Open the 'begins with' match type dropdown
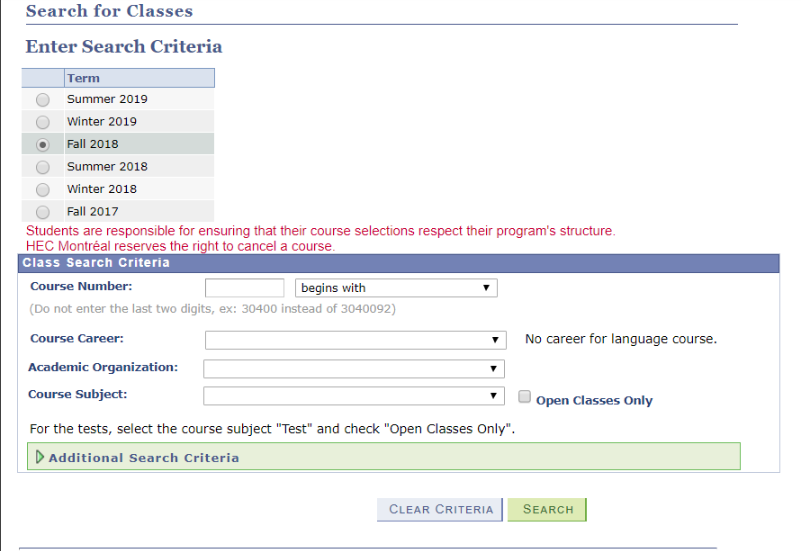The width and height of the screenshot is (801, 551). (x=396, y=288)
